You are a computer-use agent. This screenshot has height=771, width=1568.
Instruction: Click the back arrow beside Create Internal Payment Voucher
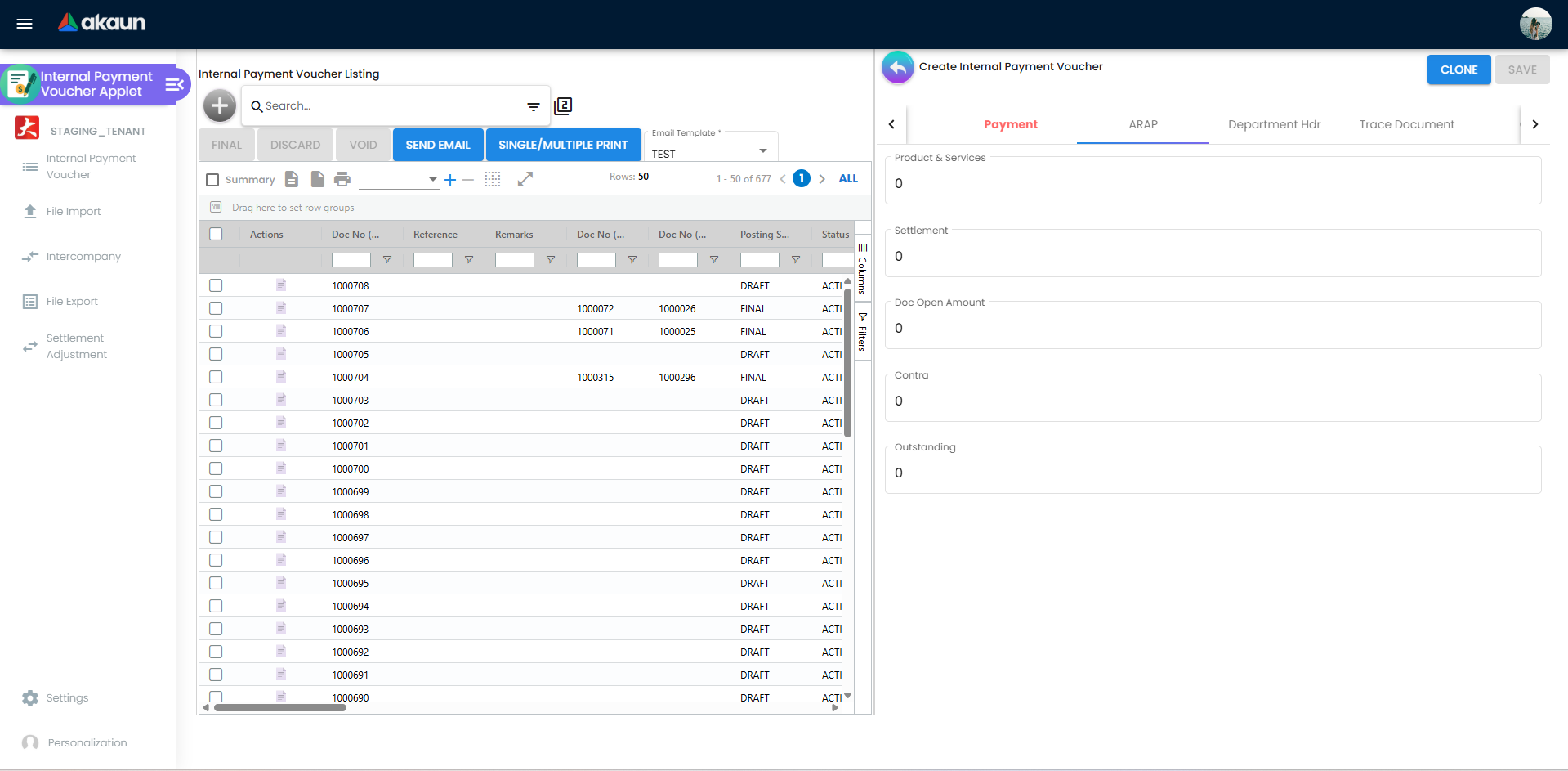[897, 68]
